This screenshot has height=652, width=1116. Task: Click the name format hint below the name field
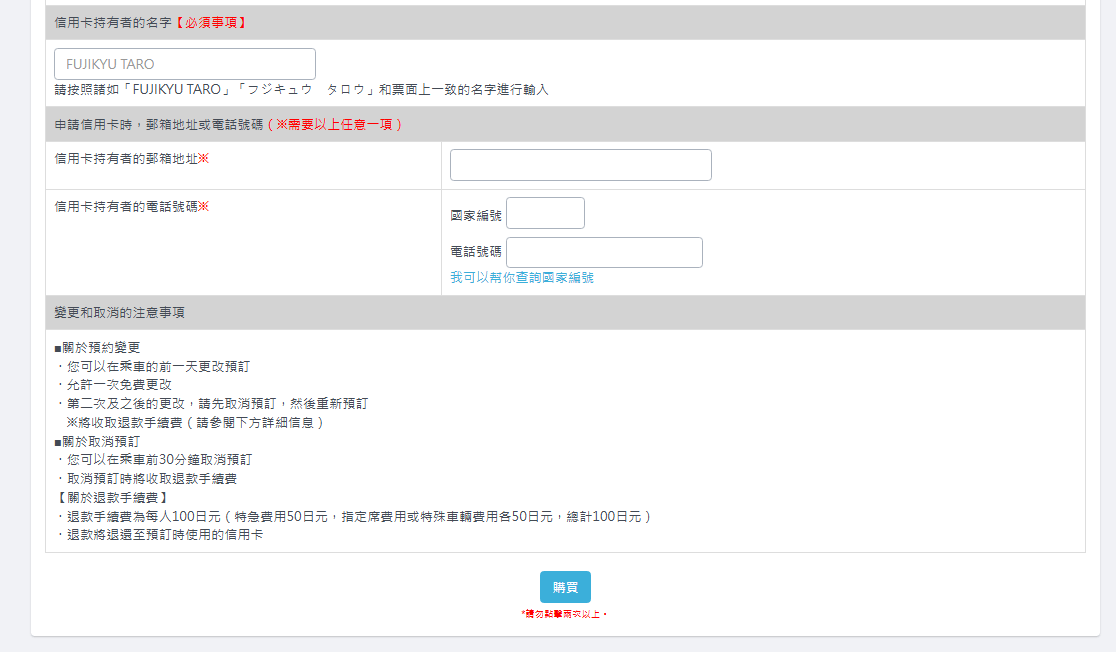(x=301, y=90)
